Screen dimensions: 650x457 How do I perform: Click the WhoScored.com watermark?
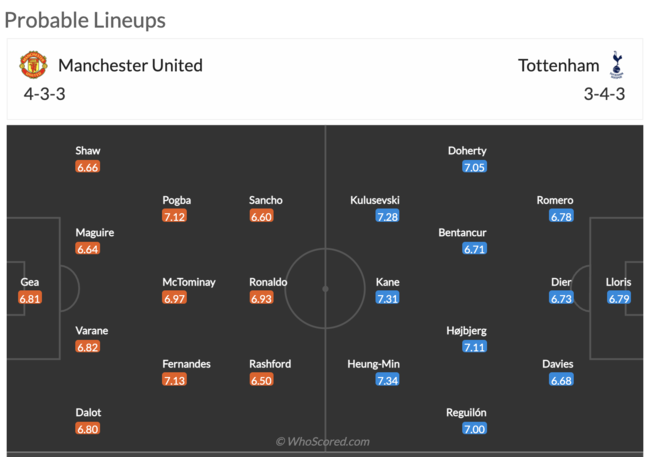[323, 441]
